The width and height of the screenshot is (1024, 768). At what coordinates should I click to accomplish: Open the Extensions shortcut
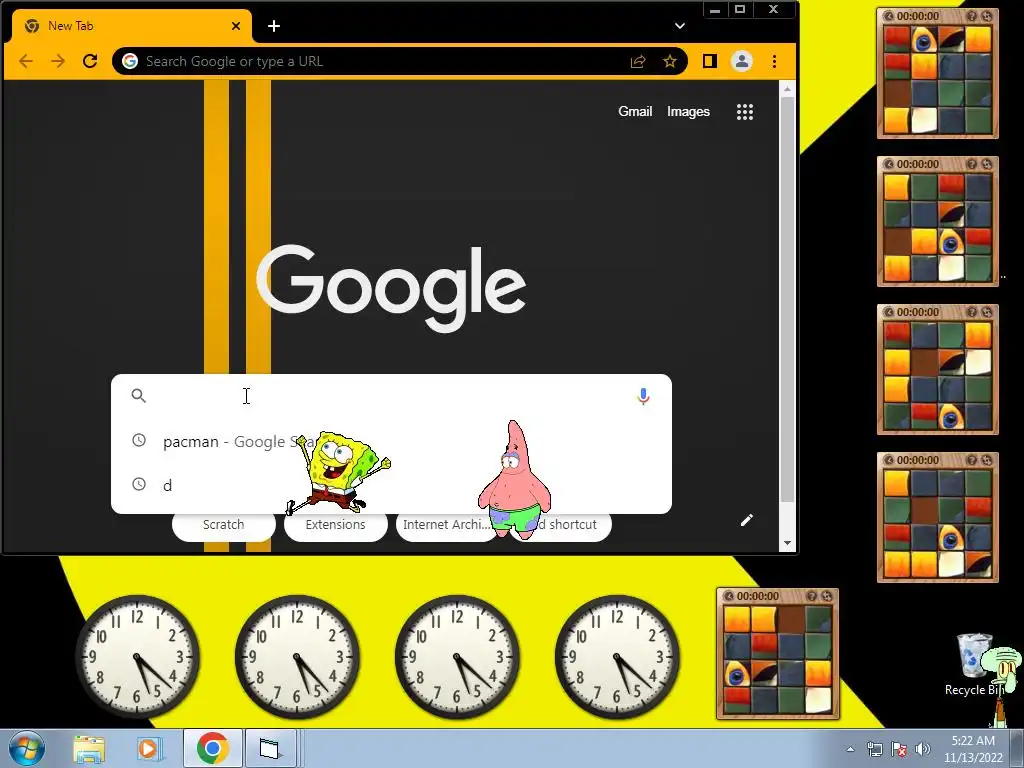point(336,526)
